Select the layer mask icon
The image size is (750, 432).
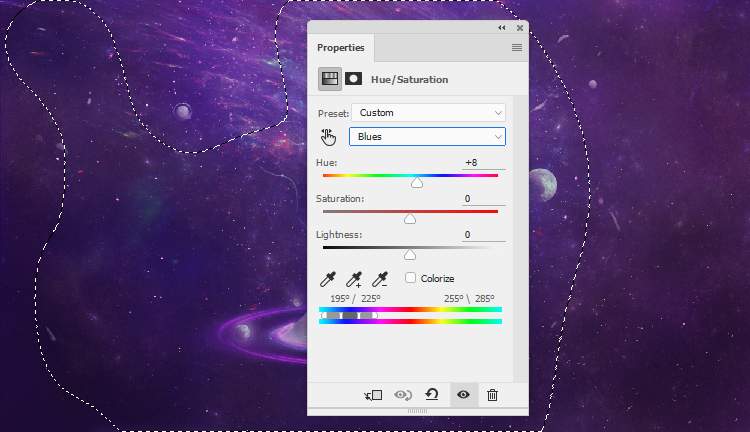point(354,79)
